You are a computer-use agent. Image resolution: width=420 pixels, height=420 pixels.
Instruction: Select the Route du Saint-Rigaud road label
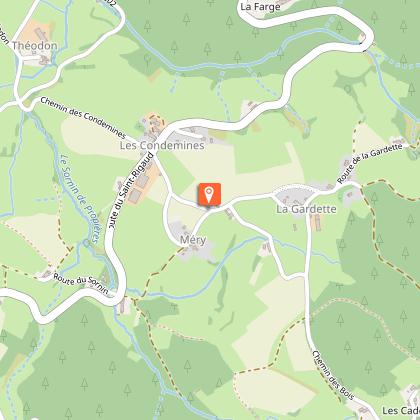tap(131, 191)
